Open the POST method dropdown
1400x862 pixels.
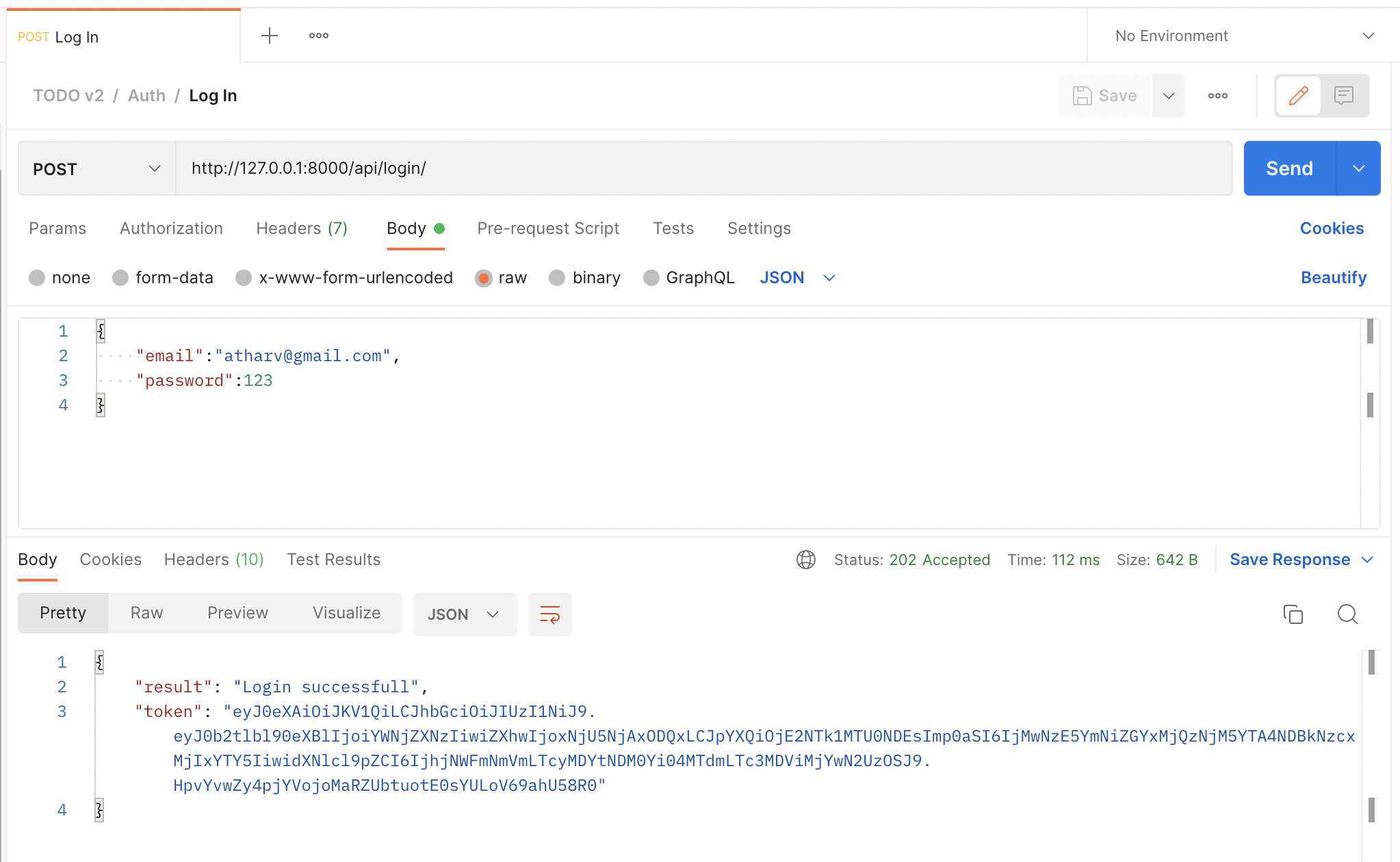pyautogui.click(x=96, y=169)
